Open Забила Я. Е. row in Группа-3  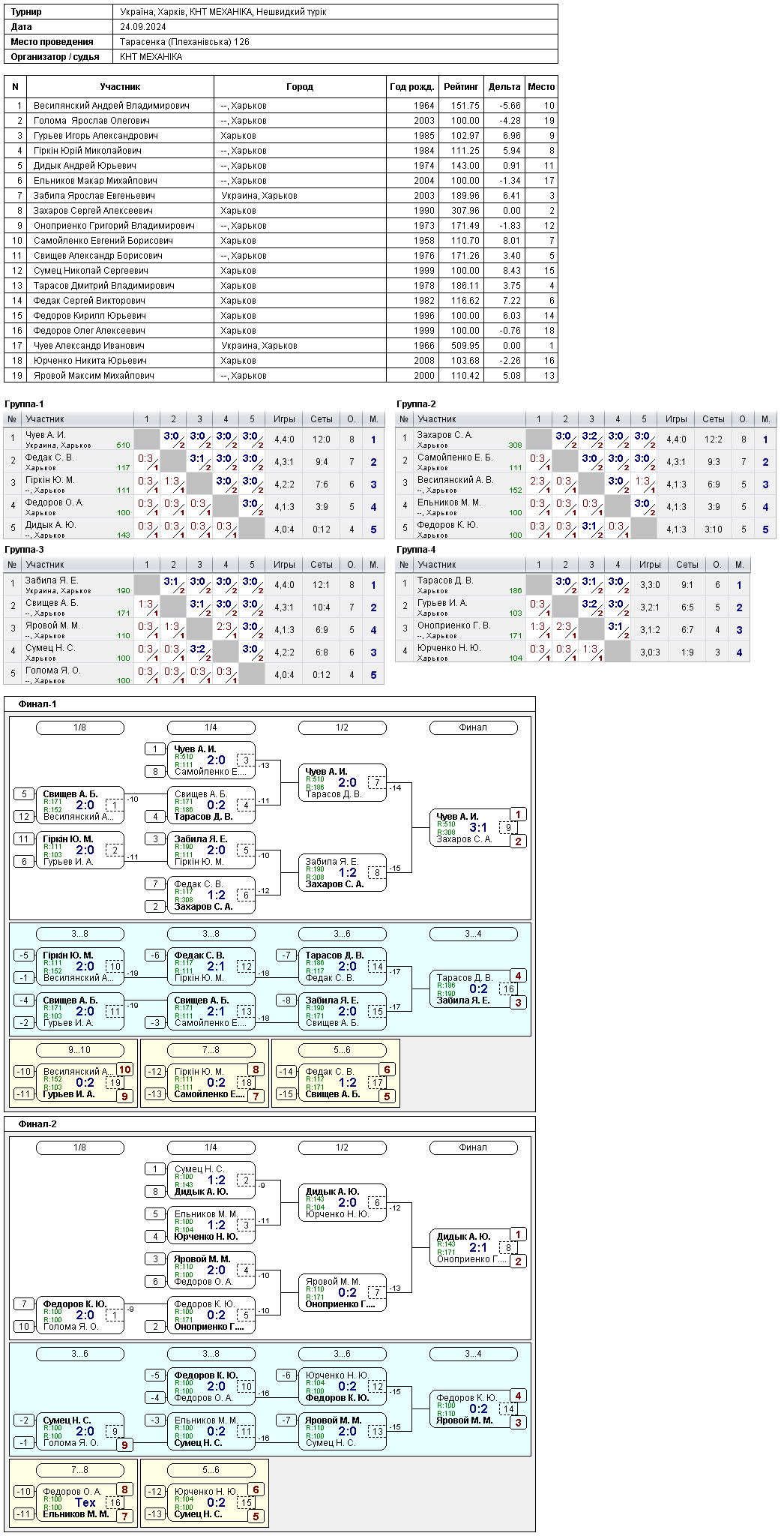(194, 585)
